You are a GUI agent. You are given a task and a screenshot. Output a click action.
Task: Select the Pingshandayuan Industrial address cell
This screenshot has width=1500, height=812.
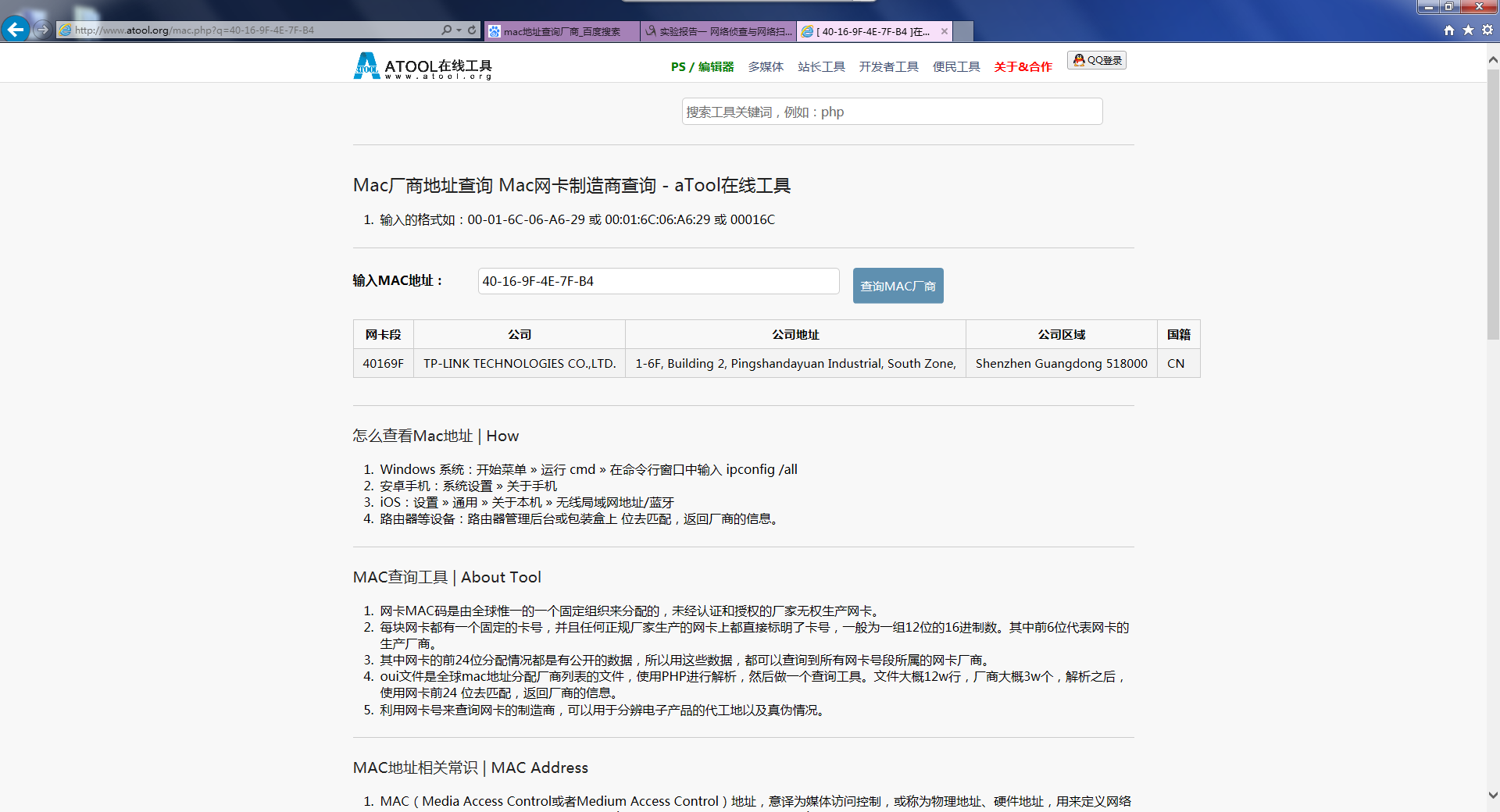(795, 363)
